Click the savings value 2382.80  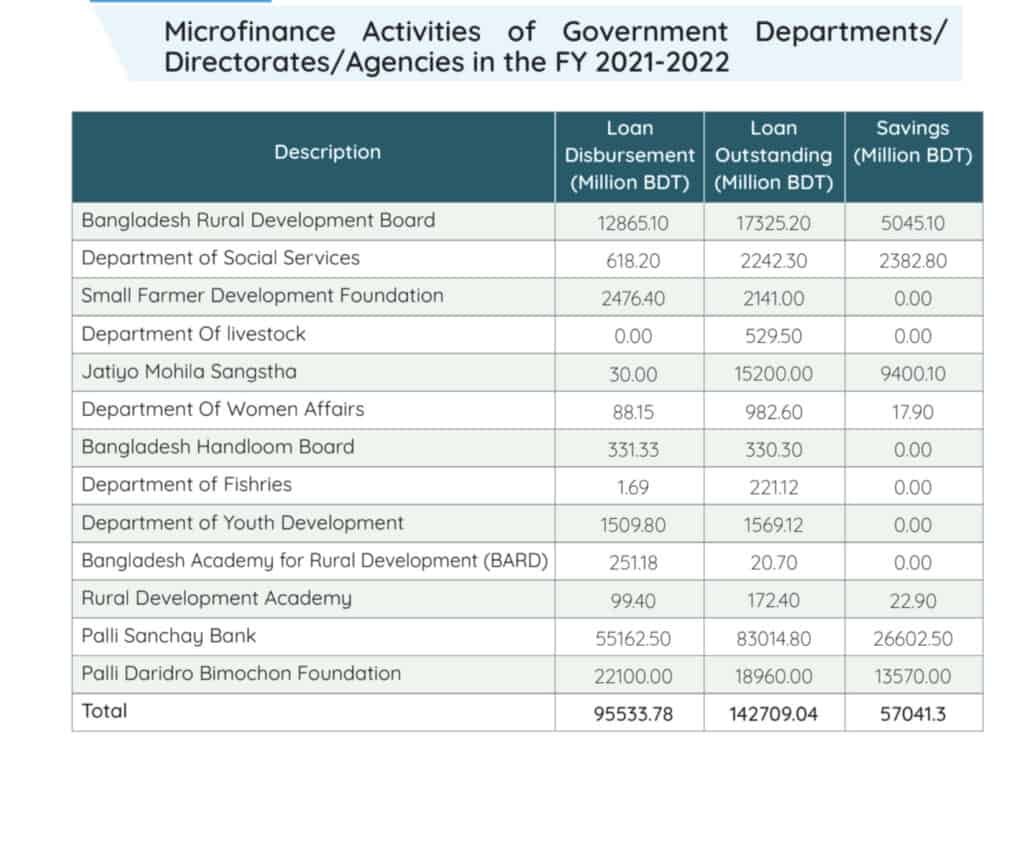912,261
